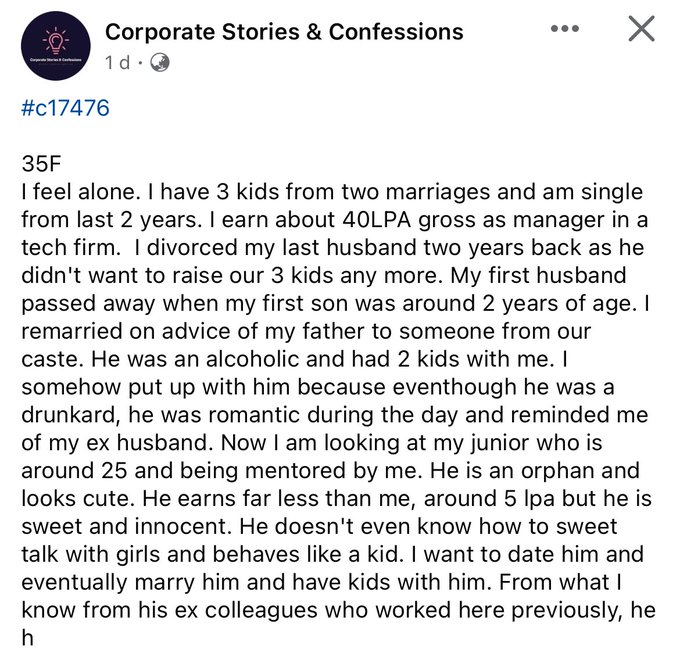Open the post options three-dots menu
This screenshot has width=680, height=653.
(x=565, y=29)
